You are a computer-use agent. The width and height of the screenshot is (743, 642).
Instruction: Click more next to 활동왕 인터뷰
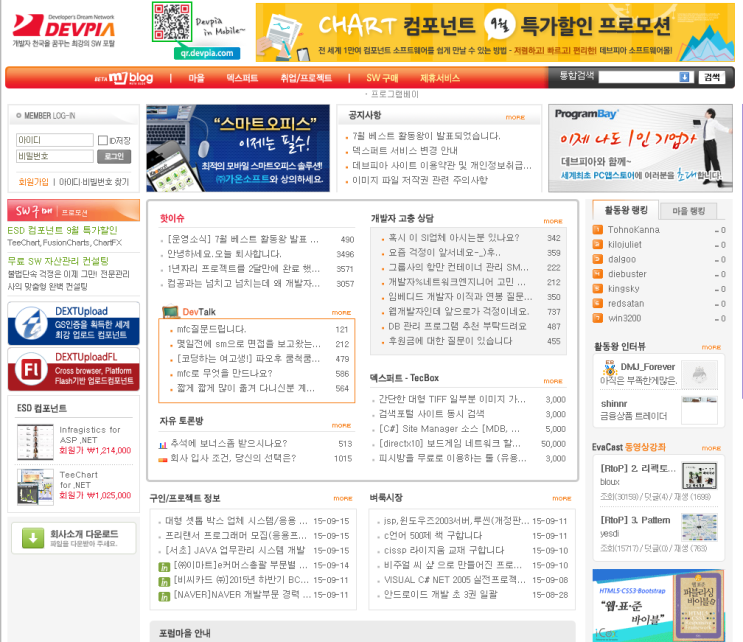coord(711,347)
